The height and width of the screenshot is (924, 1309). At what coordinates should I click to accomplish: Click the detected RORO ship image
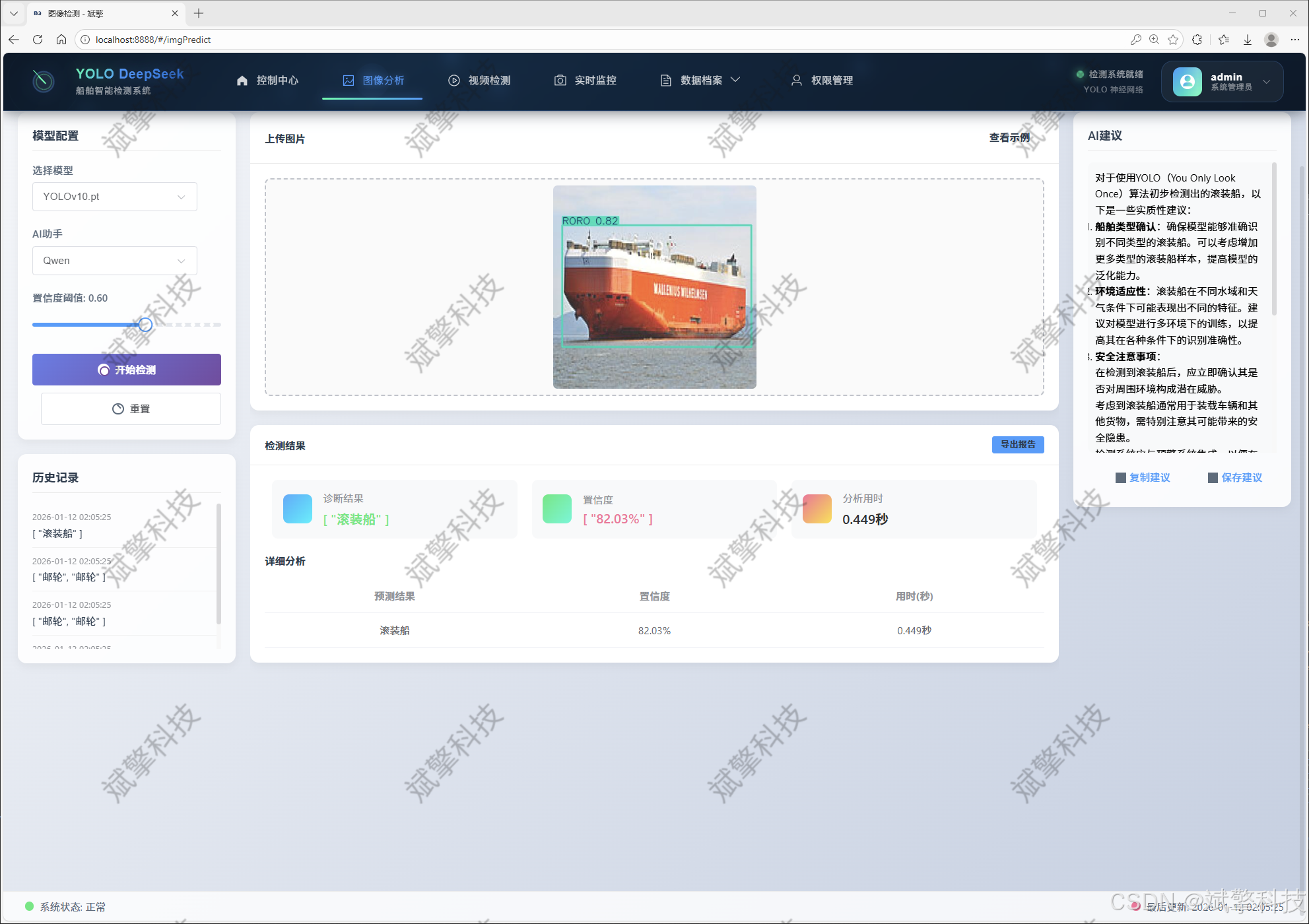[654, 287]
